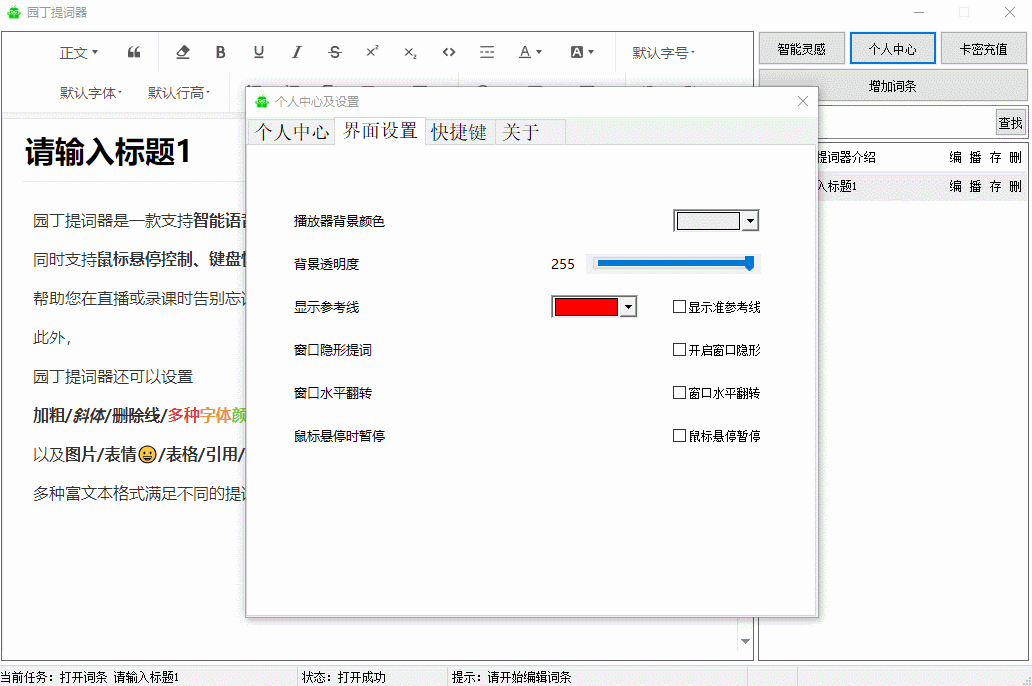1032x686 pixels.
Task: Switch to the 快捷键 tab
Action: (459, 132)
